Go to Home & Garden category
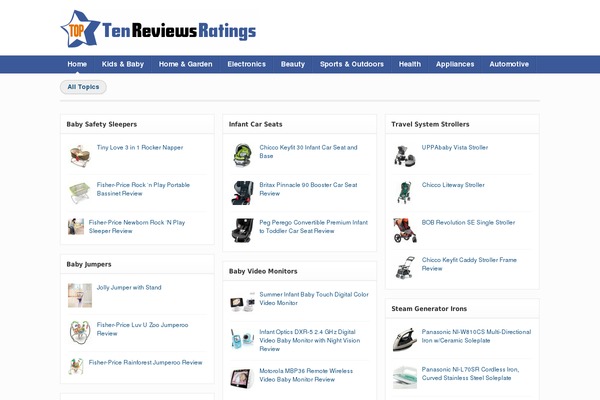This screenshot has width=600, height=400. 186,64
